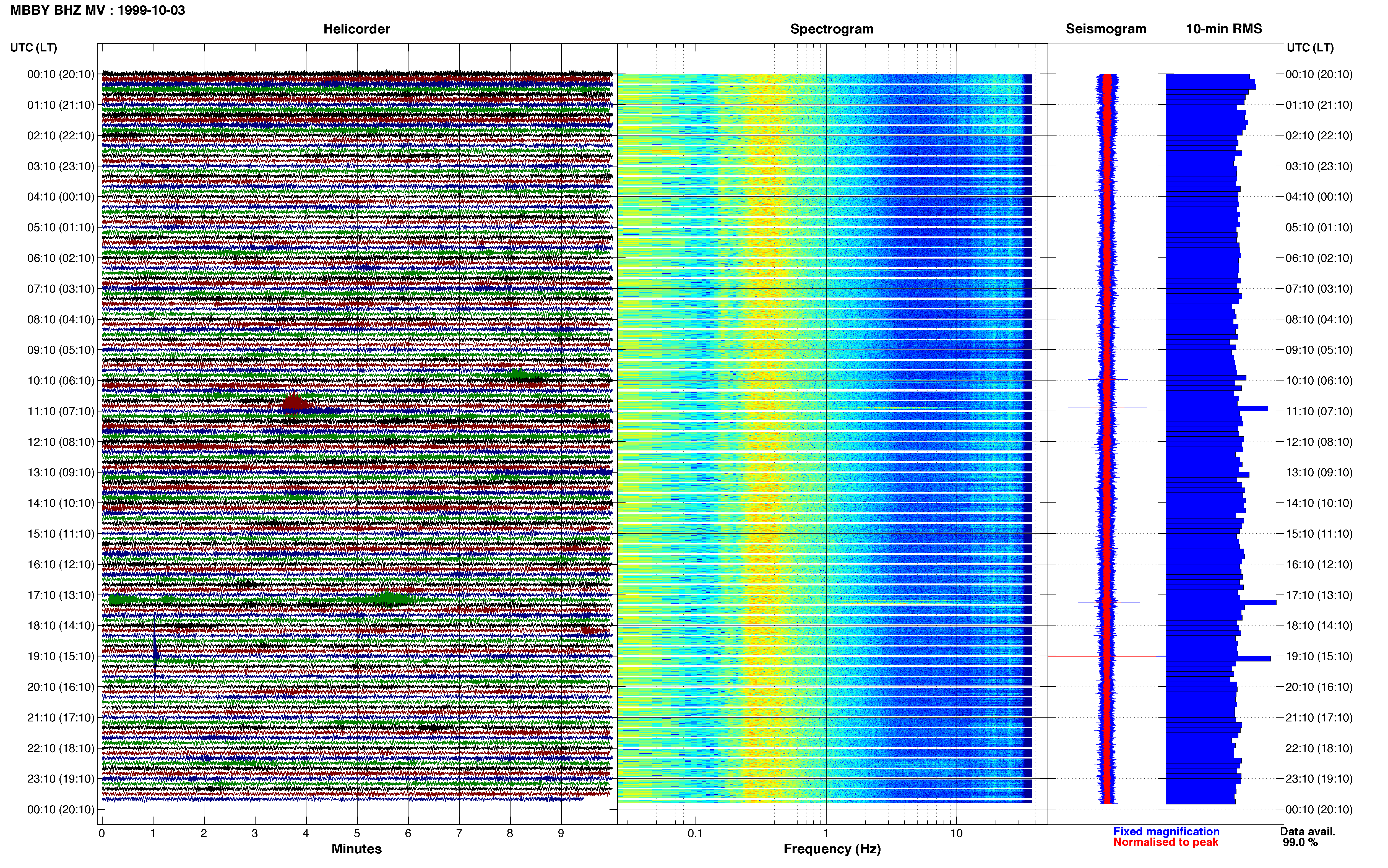Click left time label '15:10 (11:10)'

click(61, 534)
